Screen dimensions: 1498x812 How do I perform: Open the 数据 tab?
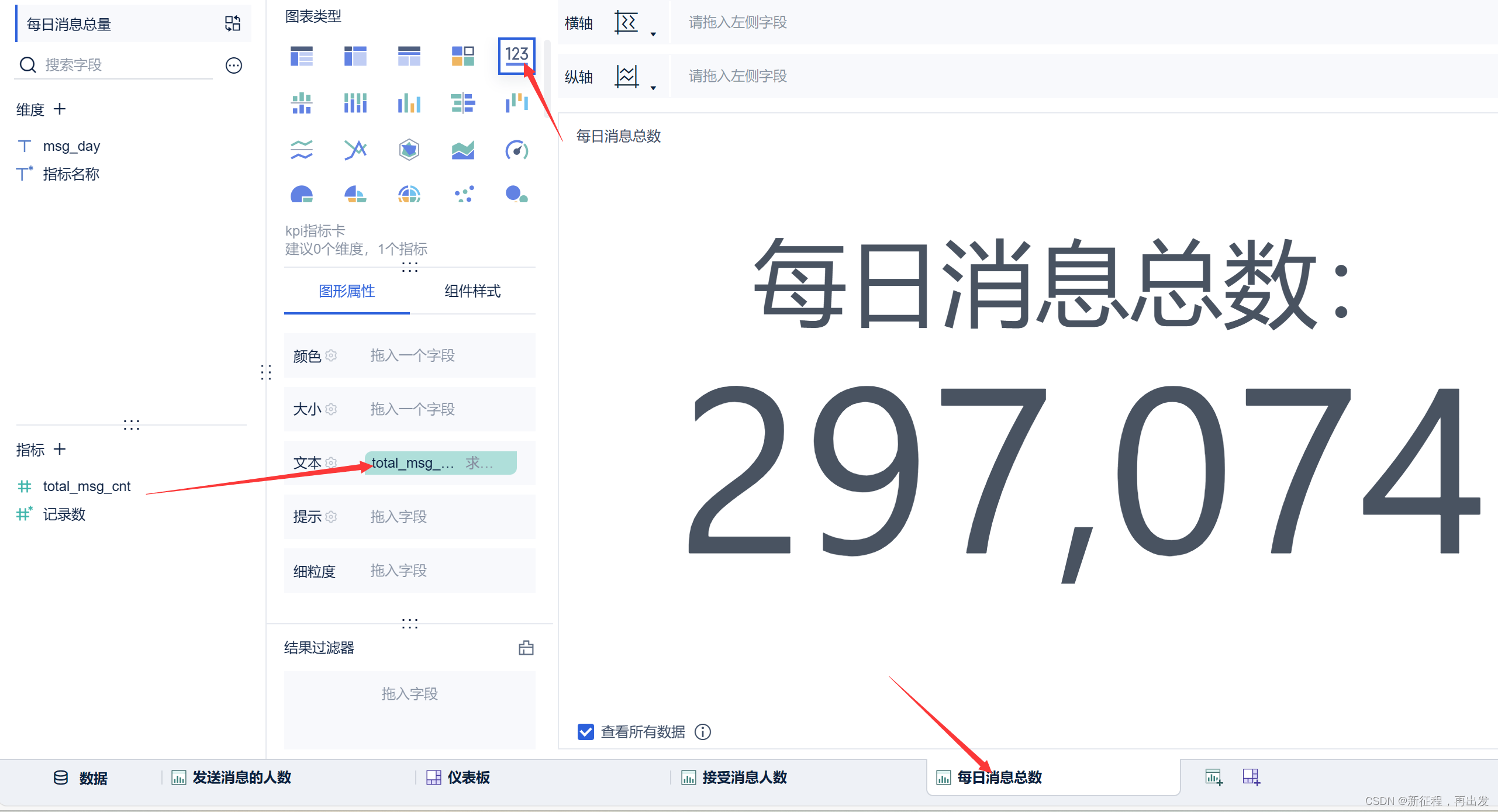81,778
